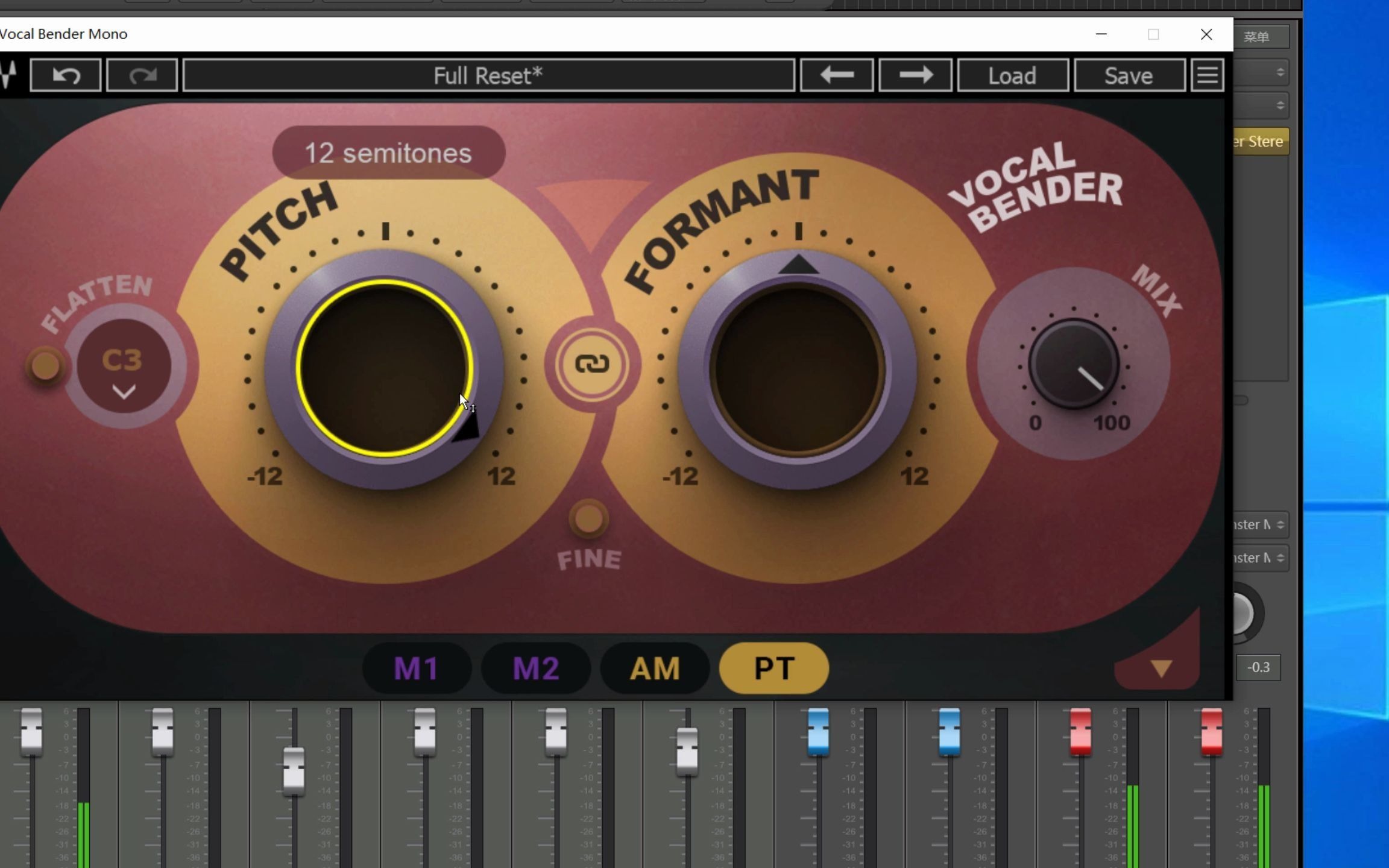The image size is (1389, 868).
Task: Click the Load preset button
Action: tap(1013, 75)
